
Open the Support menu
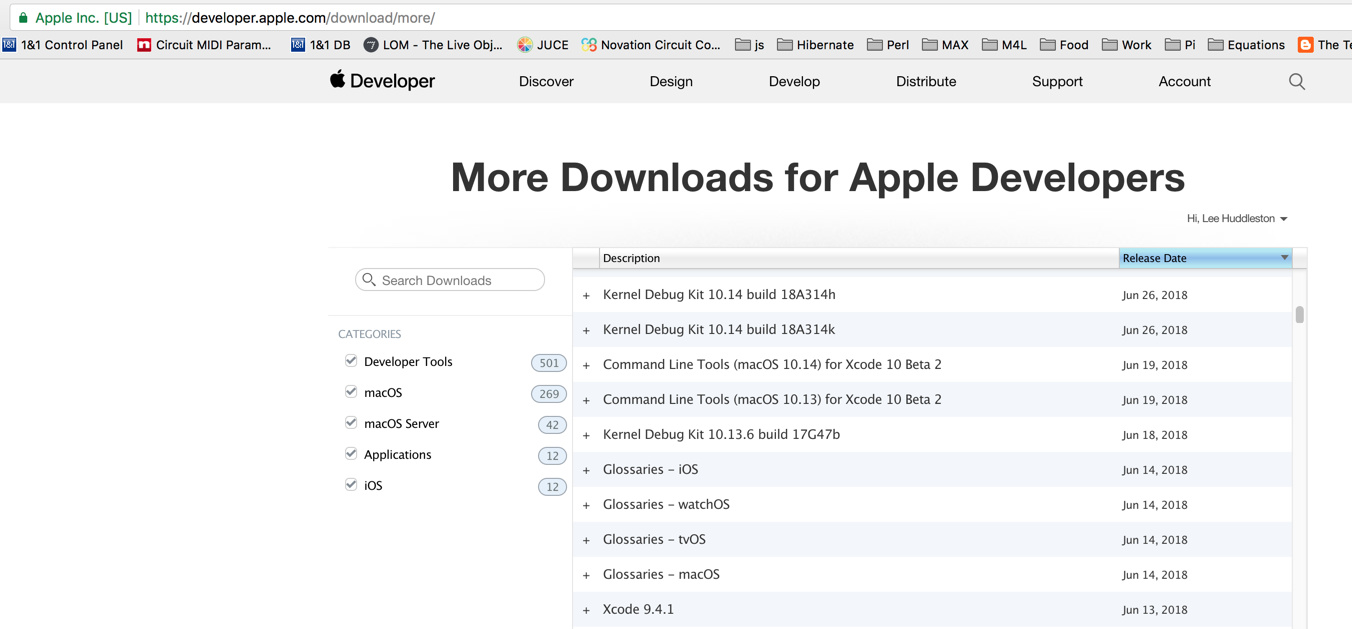1057,82
